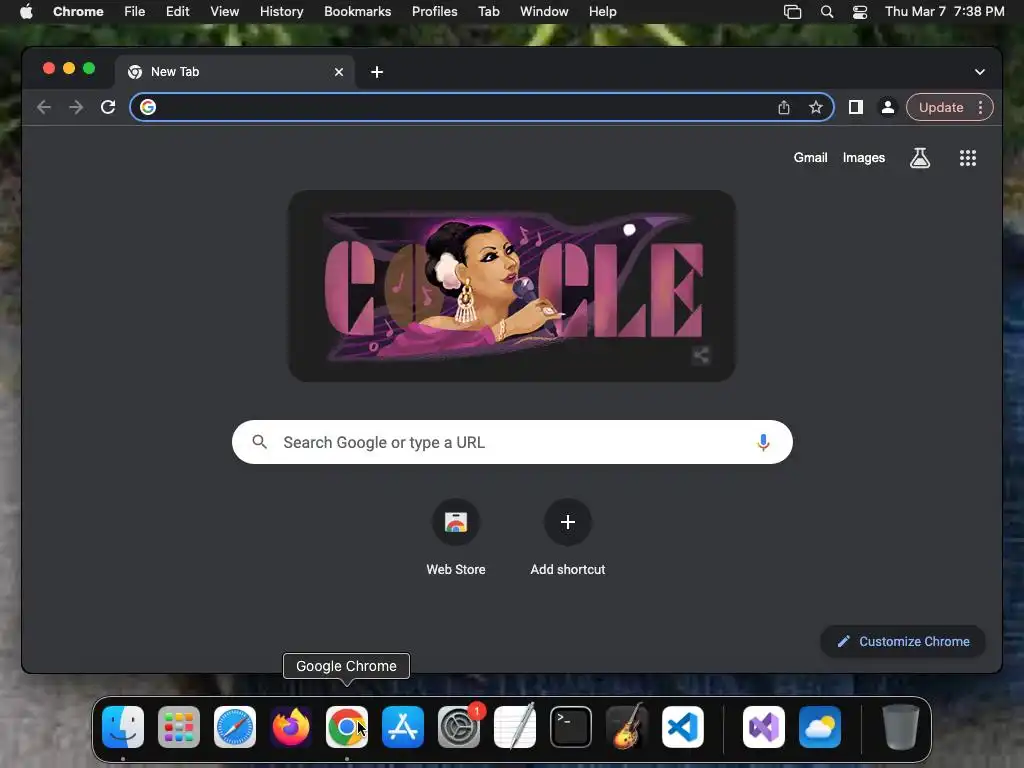Open Images link
The width and height of the screenshot is (1024, 768).
coord(863,157)
